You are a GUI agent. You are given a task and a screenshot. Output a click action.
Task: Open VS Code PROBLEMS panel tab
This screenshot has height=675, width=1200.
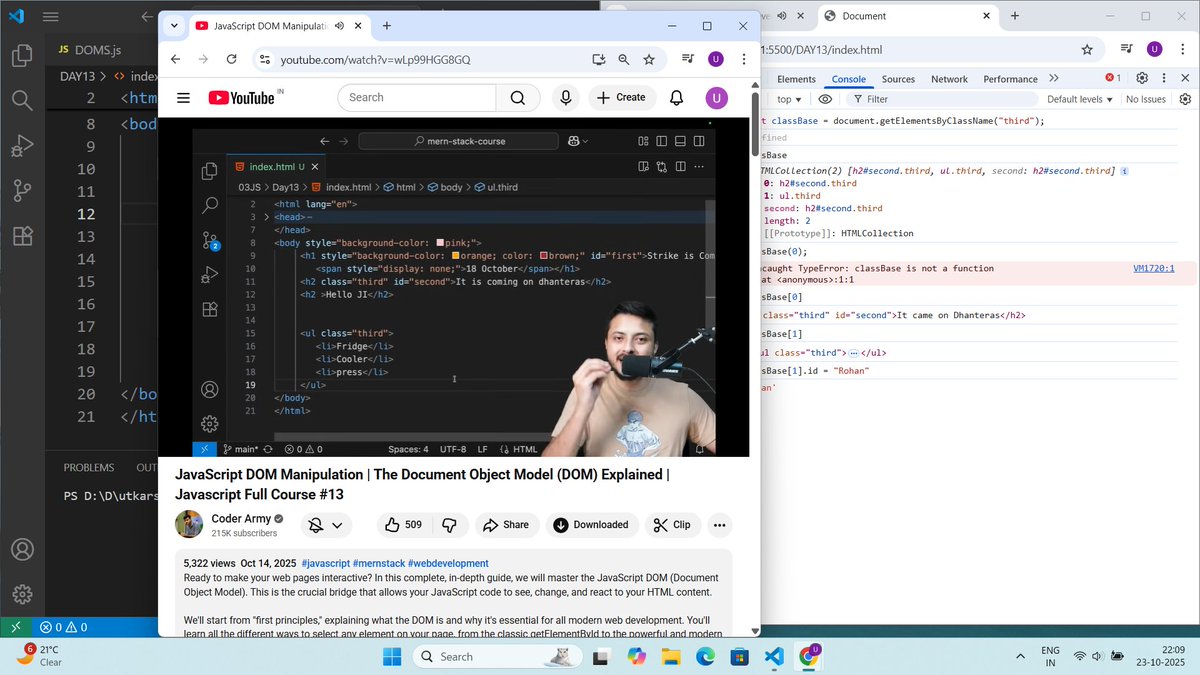[90, 468]
